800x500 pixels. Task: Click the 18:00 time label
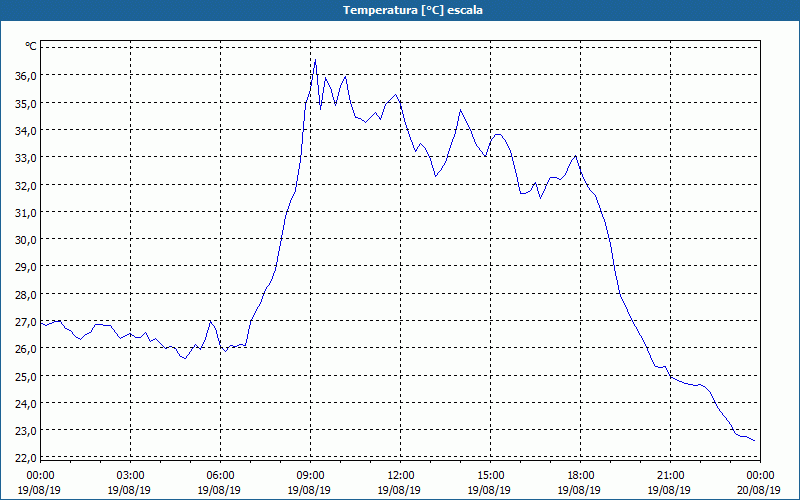581,476
